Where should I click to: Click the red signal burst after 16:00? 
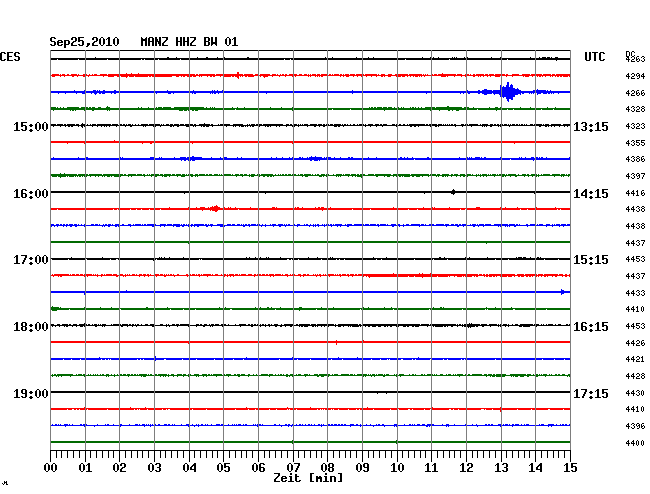214,208
